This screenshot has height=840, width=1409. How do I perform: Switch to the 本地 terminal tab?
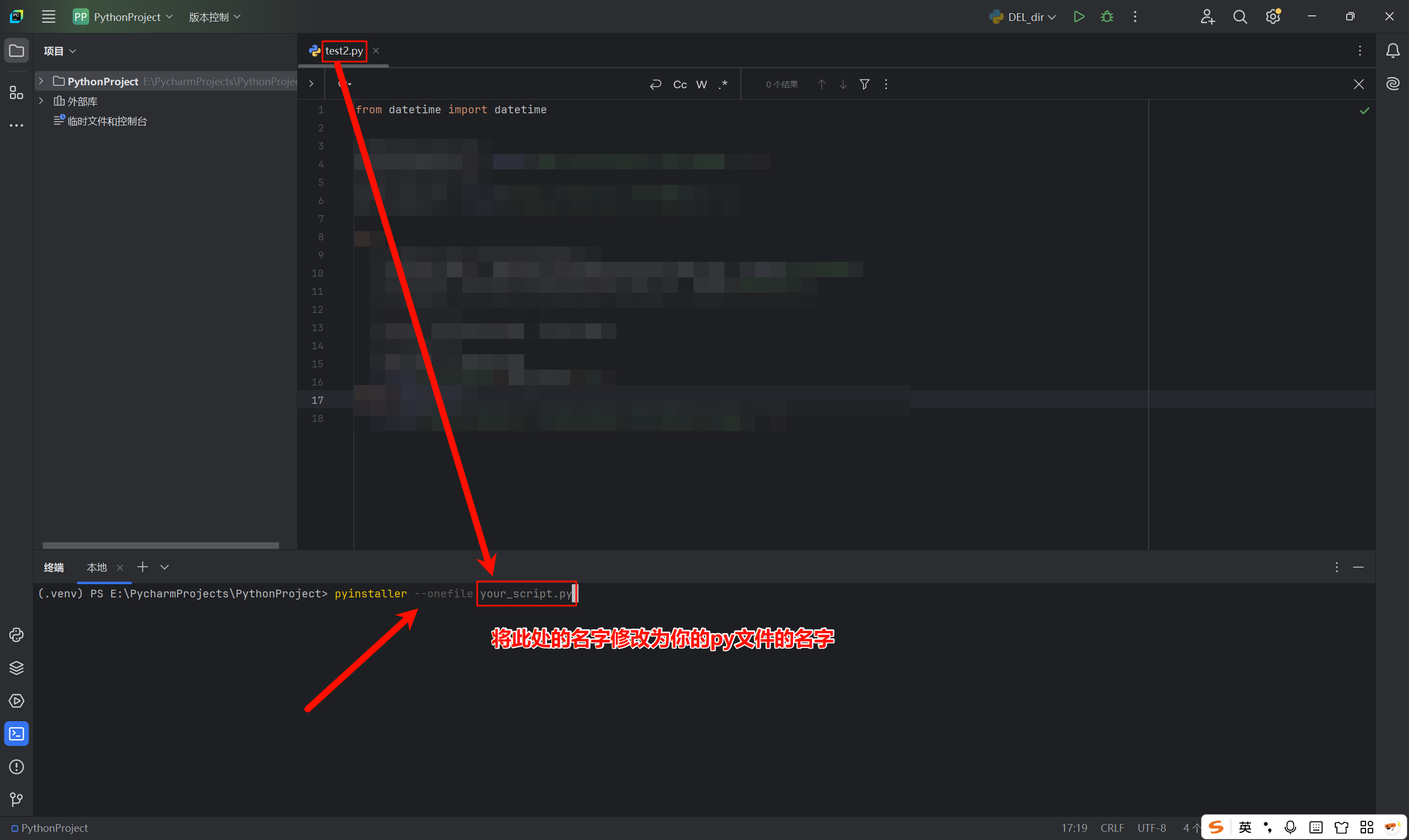97,567
